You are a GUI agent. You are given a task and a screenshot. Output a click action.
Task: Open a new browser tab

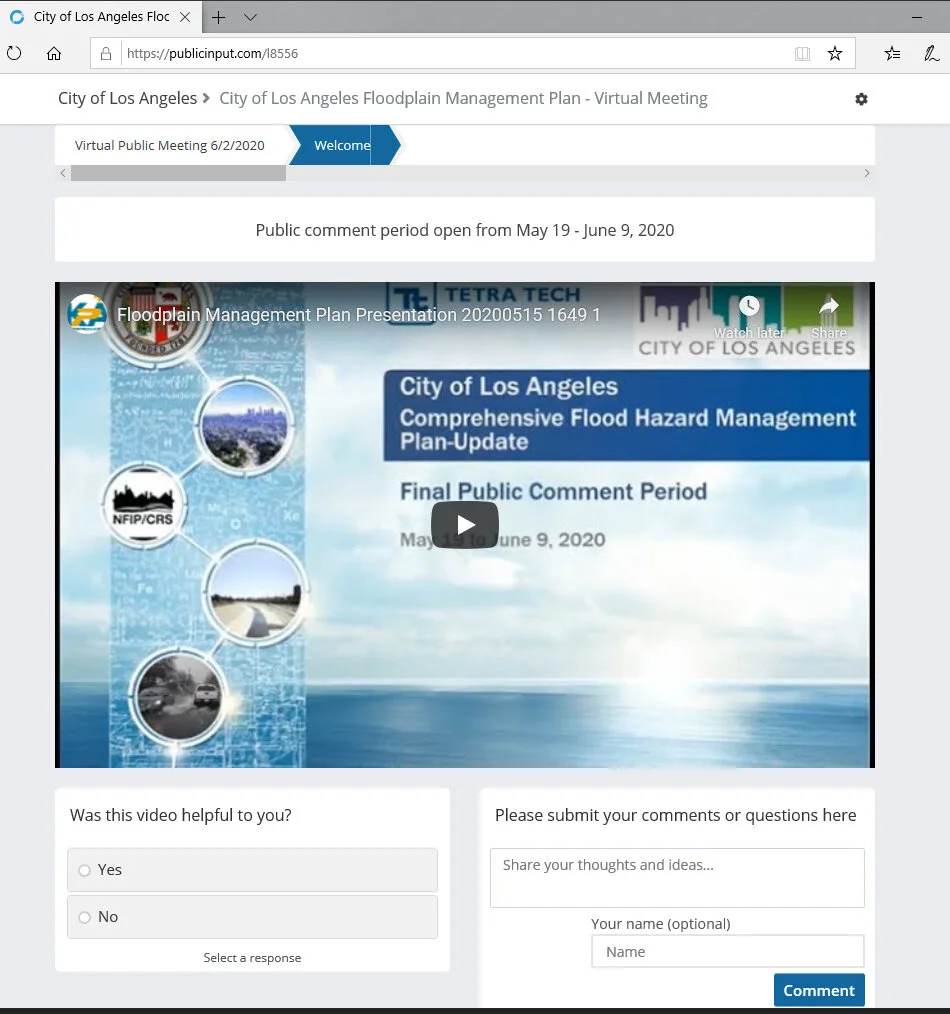219,17
